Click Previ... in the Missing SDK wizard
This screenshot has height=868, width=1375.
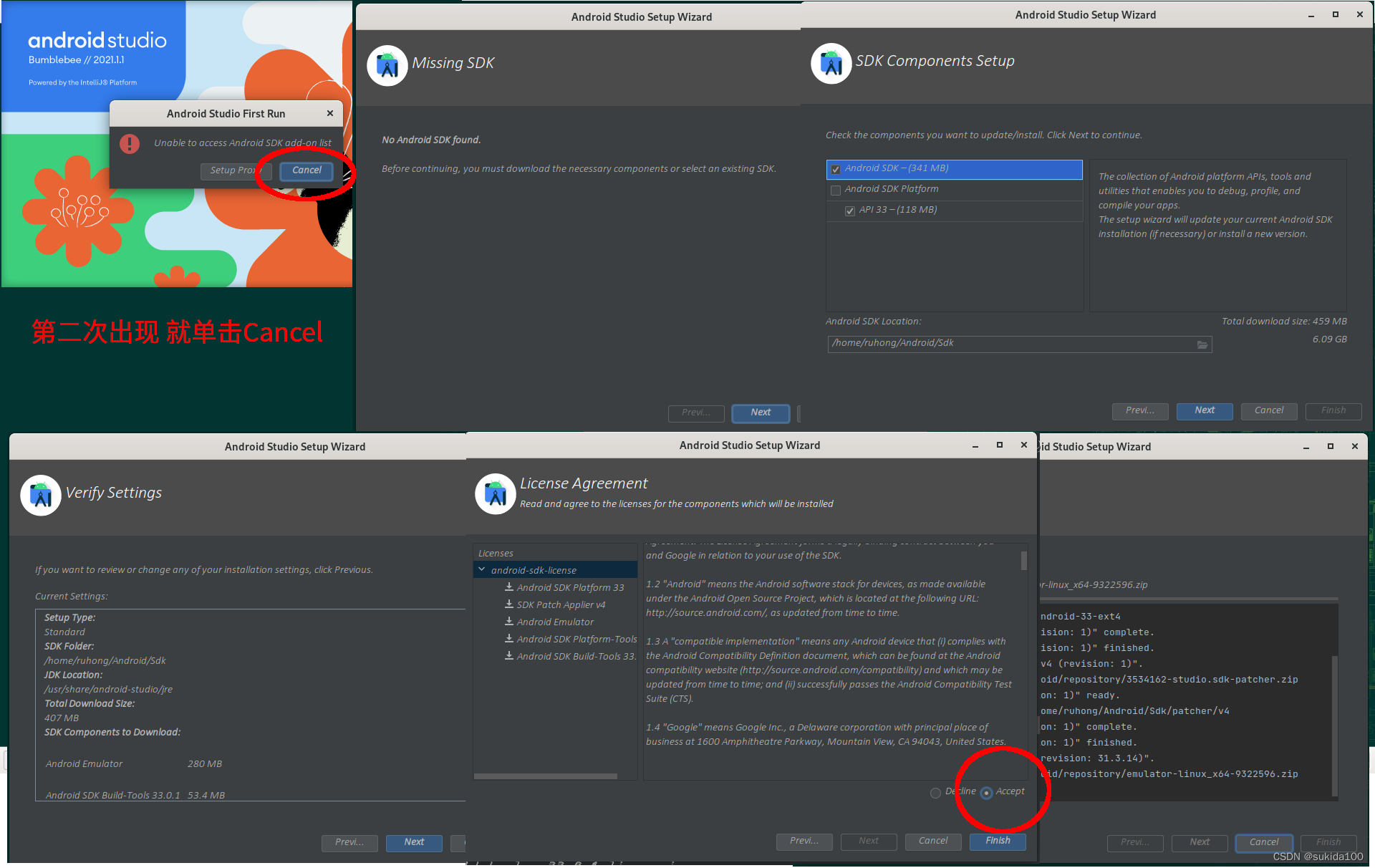click(696, 413)
